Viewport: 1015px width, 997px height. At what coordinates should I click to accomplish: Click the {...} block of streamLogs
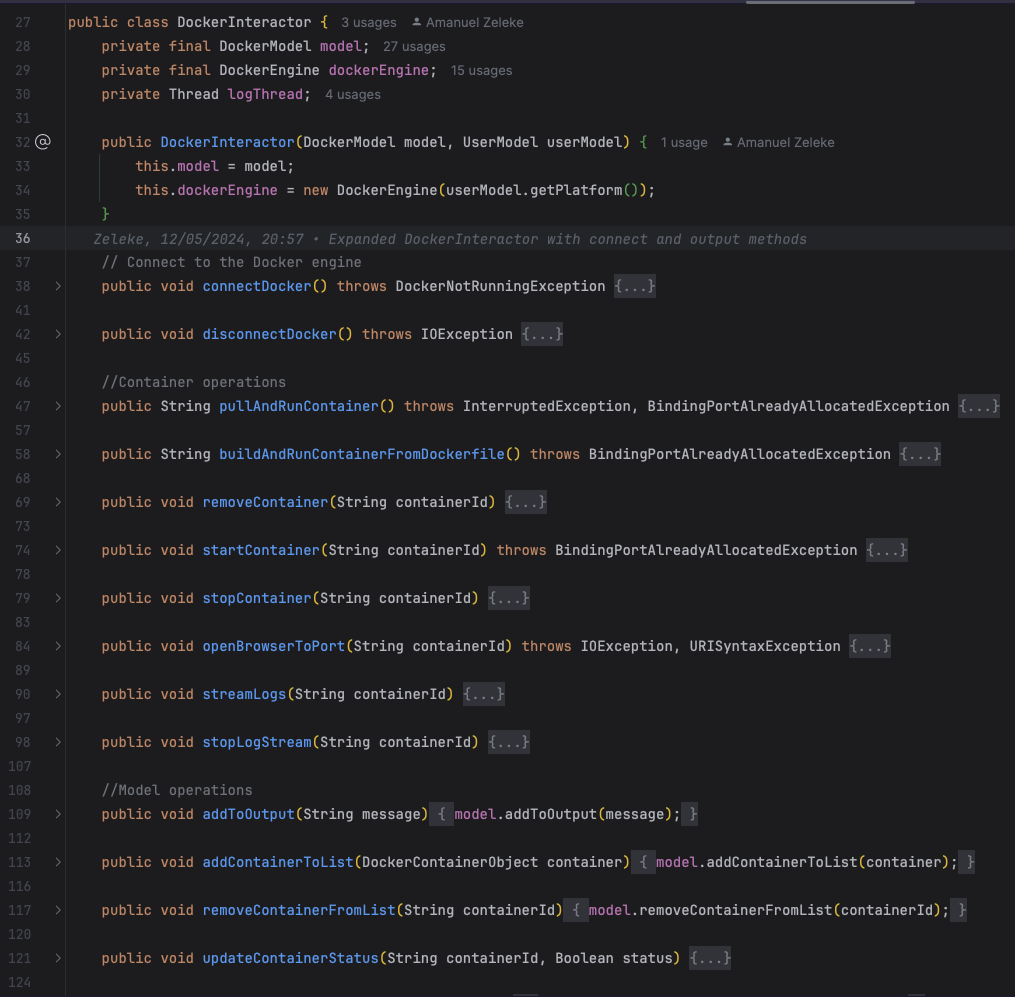tap(484, 693)
